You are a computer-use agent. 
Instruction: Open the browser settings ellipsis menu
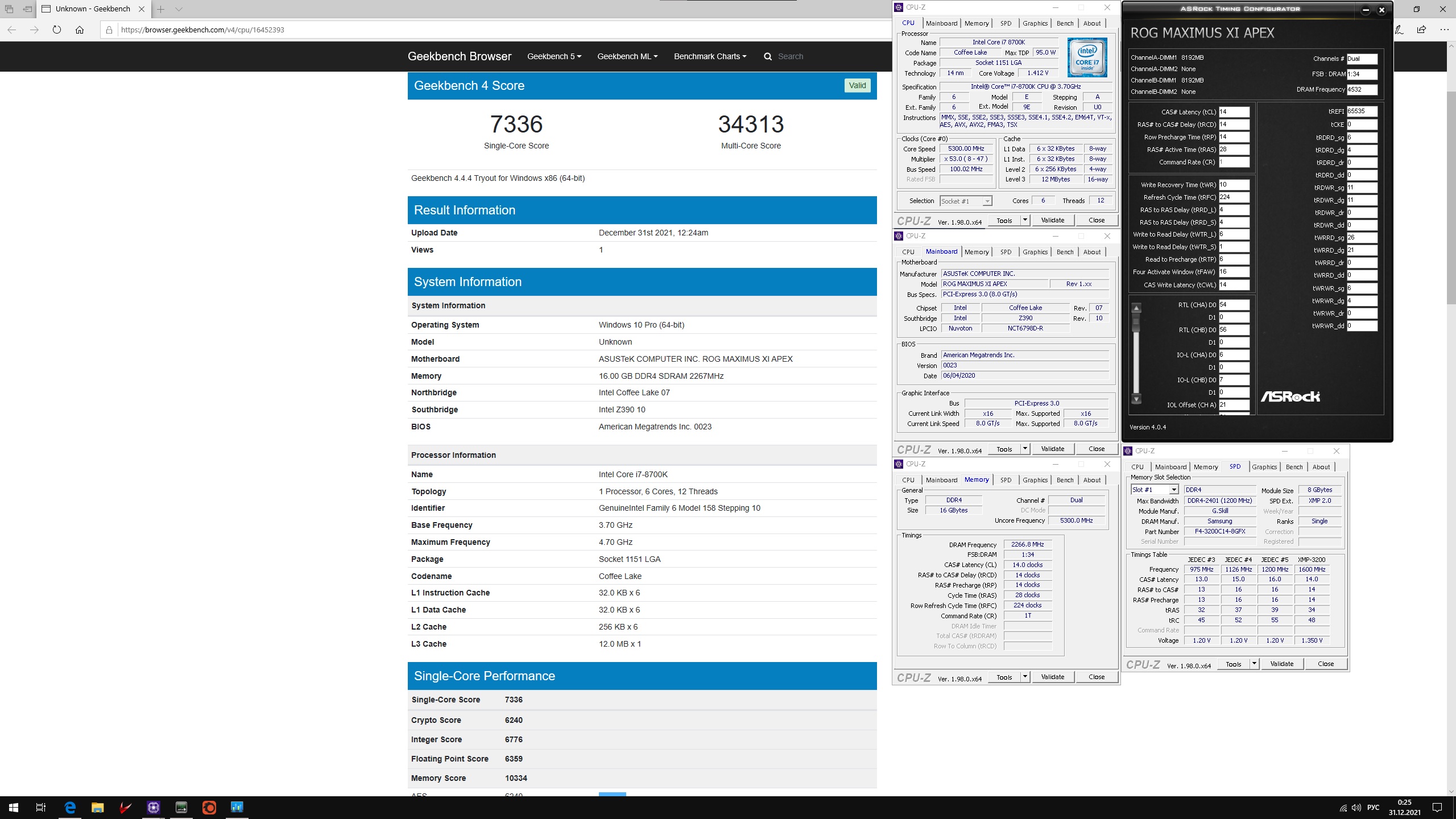click(1444, 30)
